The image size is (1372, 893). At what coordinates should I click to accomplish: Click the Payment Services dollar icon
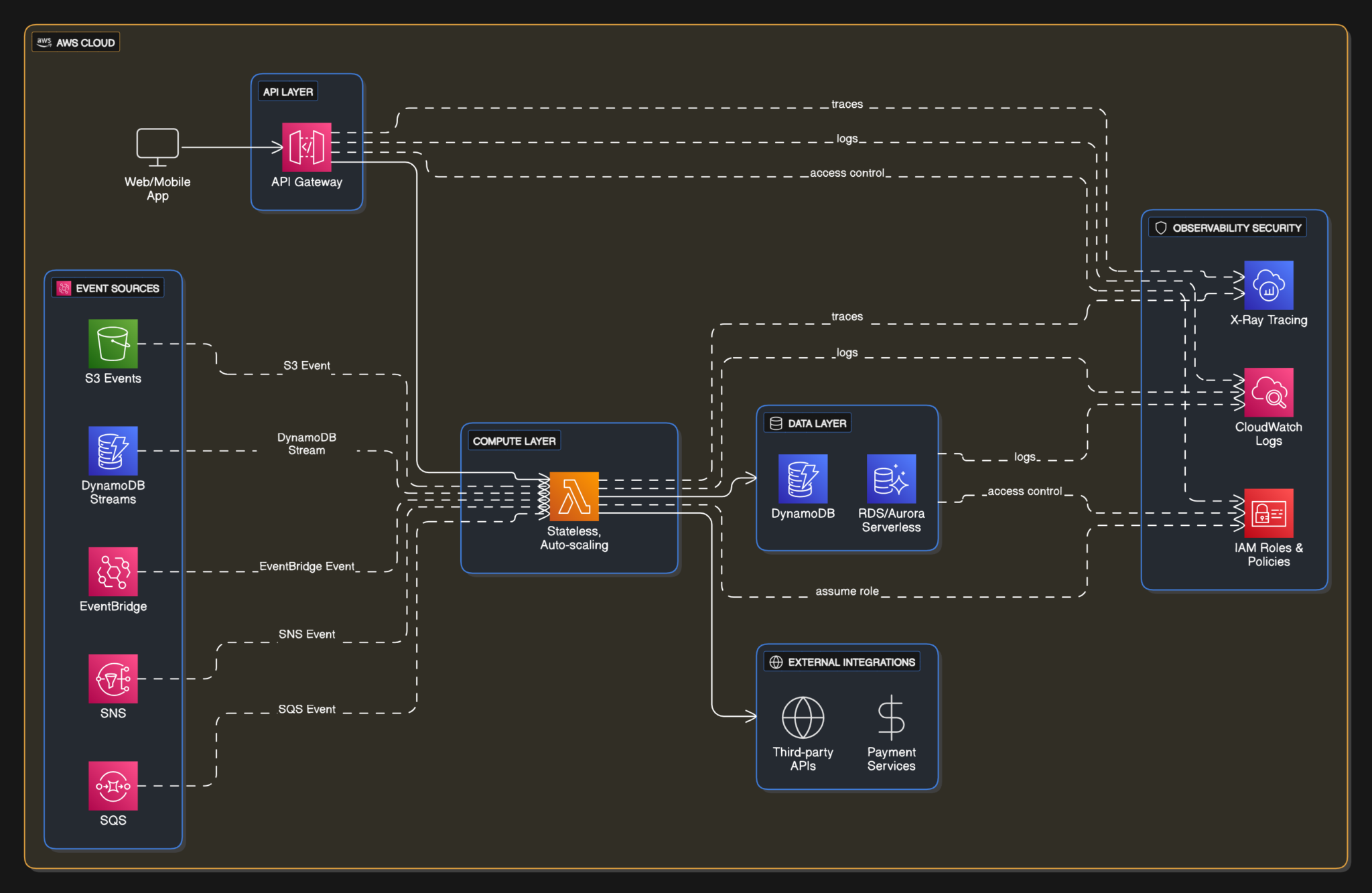click(891, 717)
